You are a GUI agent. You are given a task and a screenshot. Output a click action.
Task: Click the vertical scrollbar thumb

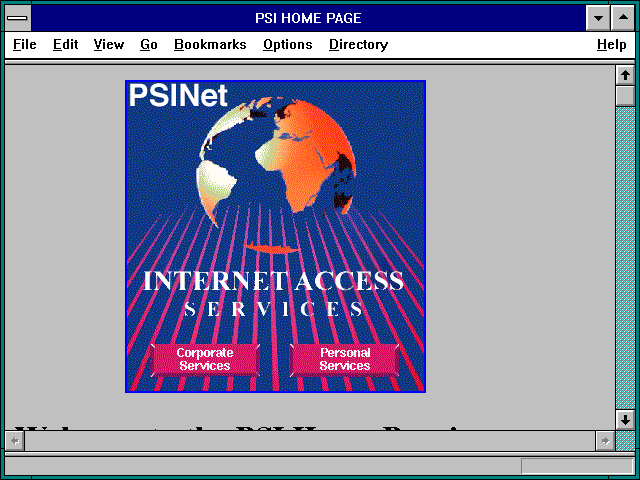coord(625,96)
